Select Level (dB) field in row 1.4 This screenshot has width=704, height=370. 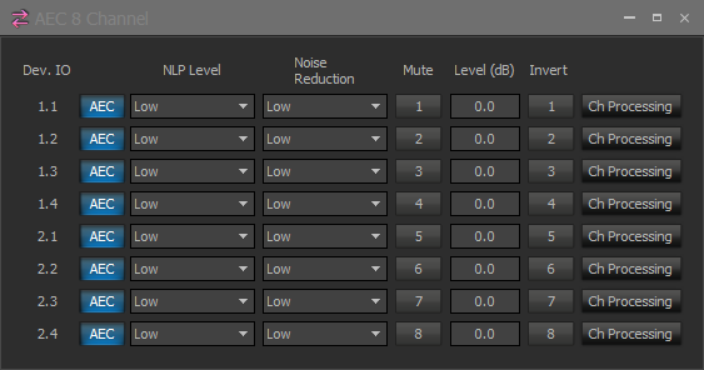pyautogui.click(x=485, y=204)
